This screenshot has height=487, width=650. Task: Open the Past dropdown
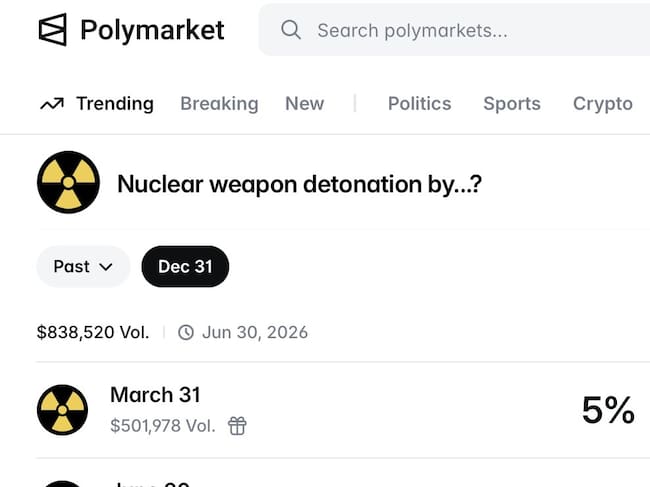coord(83,267)
